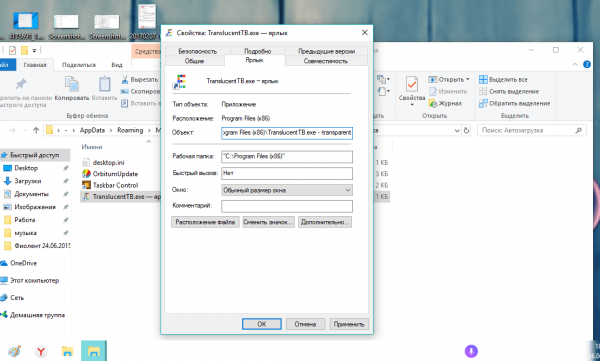Sort by the Имени column header
This screenshot has height=361, width=600.
[x=91, y=147]
